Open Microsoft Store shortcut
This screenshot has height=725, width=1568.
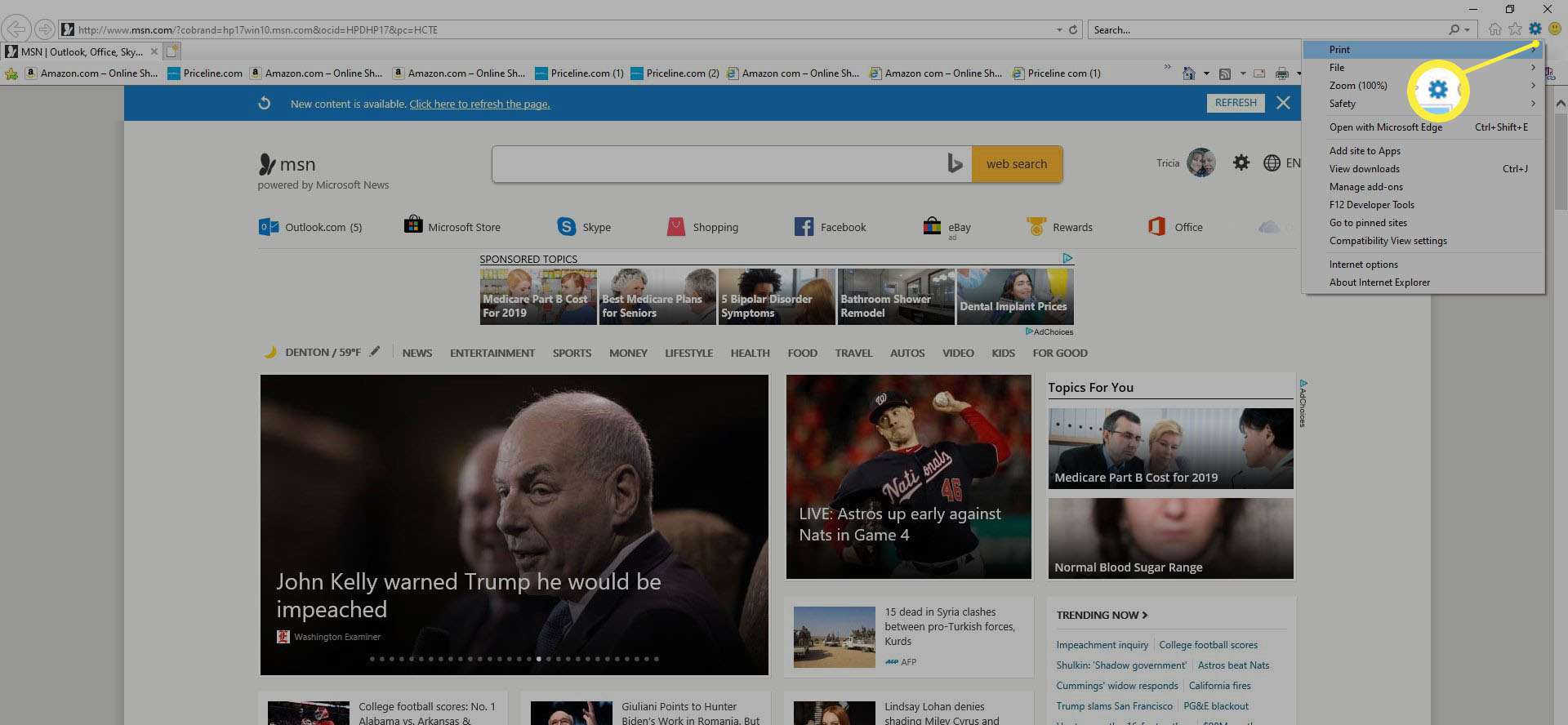(x=452, y=226)
